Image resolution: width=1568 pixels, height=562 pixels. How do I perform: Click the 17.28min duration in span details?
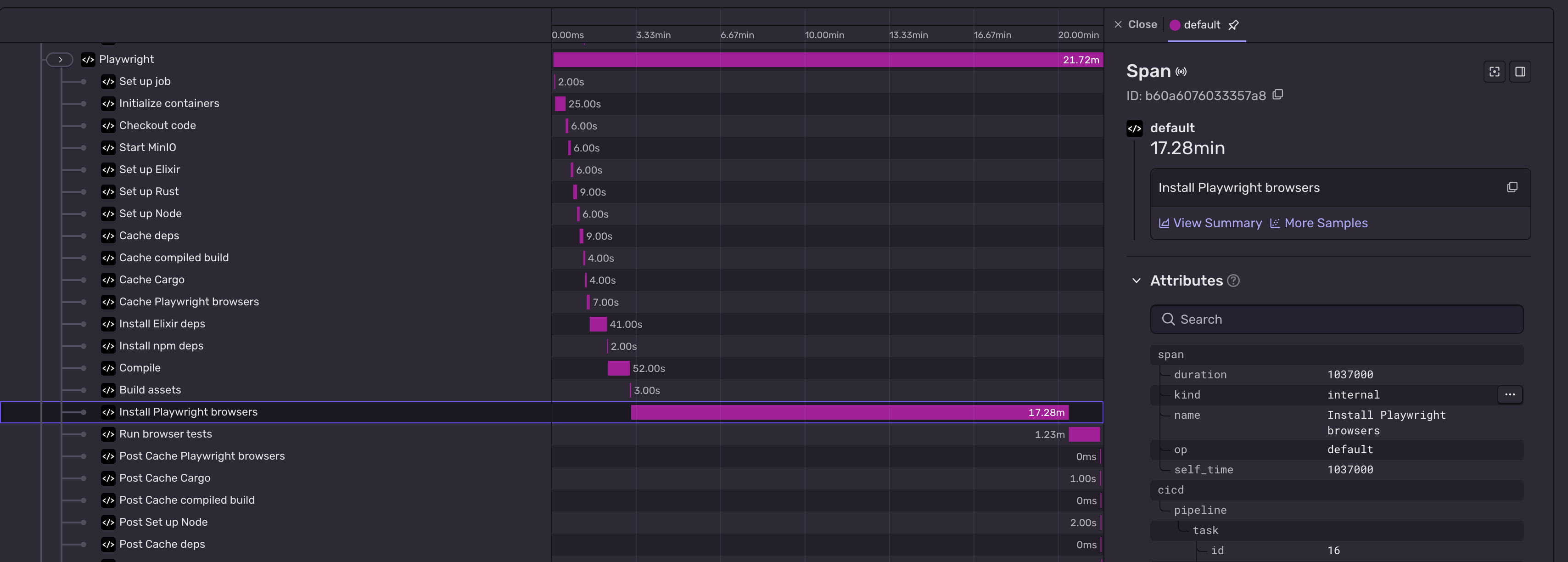pyautogui.click(x=1187, y=148)
